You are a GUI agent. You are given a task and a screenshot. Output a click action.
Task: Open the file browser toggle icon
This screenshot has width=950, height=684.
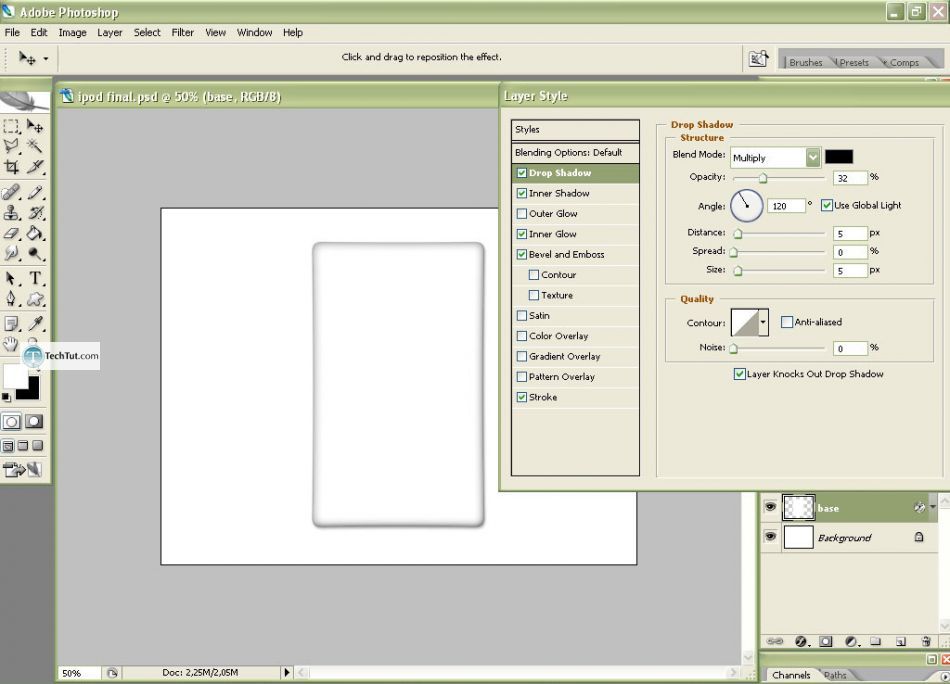758,59
